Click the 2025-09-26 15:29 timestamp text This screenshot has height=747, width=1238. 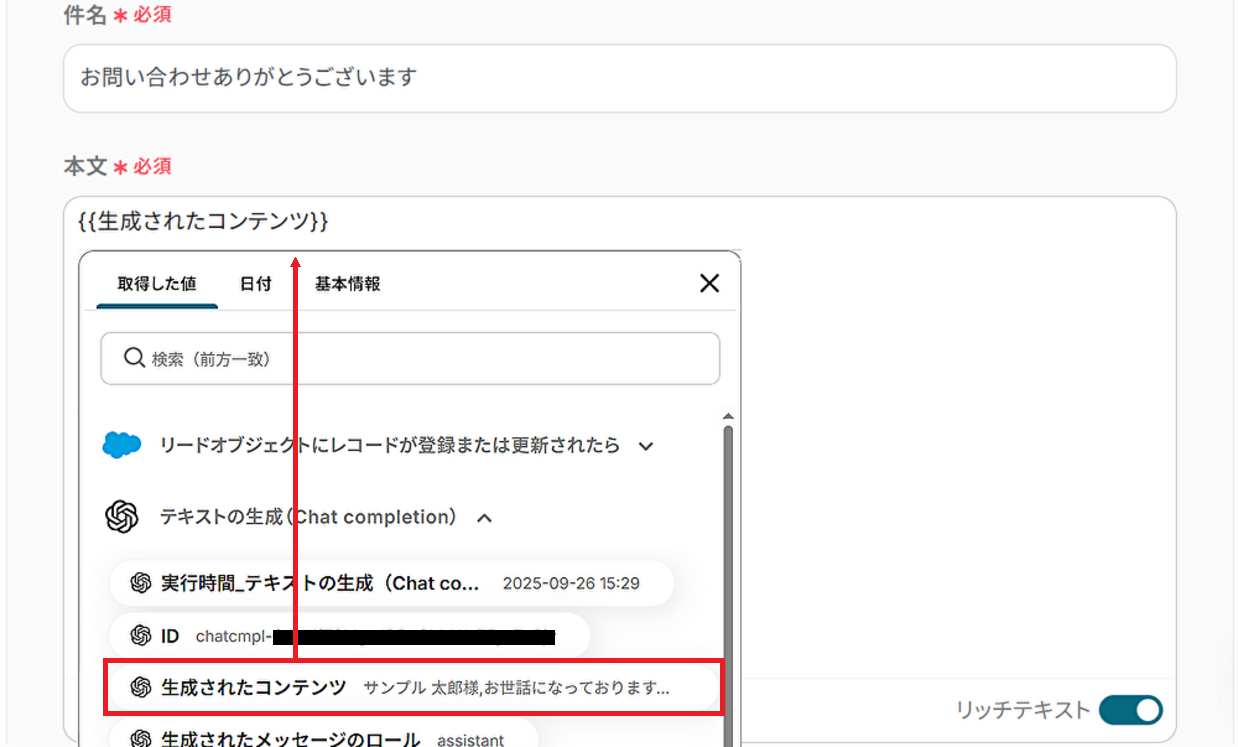[571, 583]
